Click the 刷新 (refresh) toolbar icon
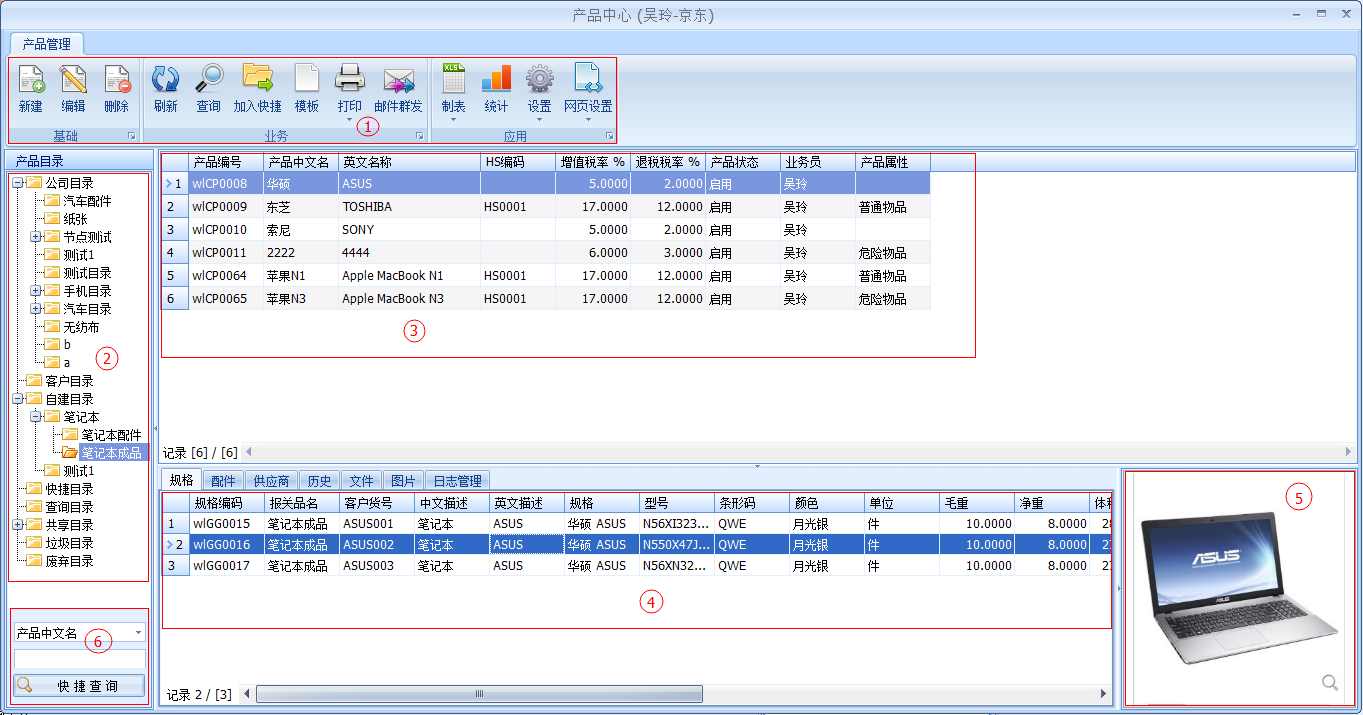 click(x=165, y=79)
